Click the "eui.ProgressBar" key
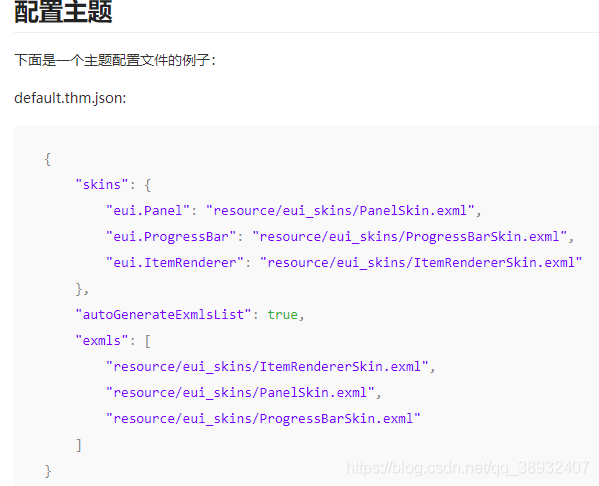 171,237
